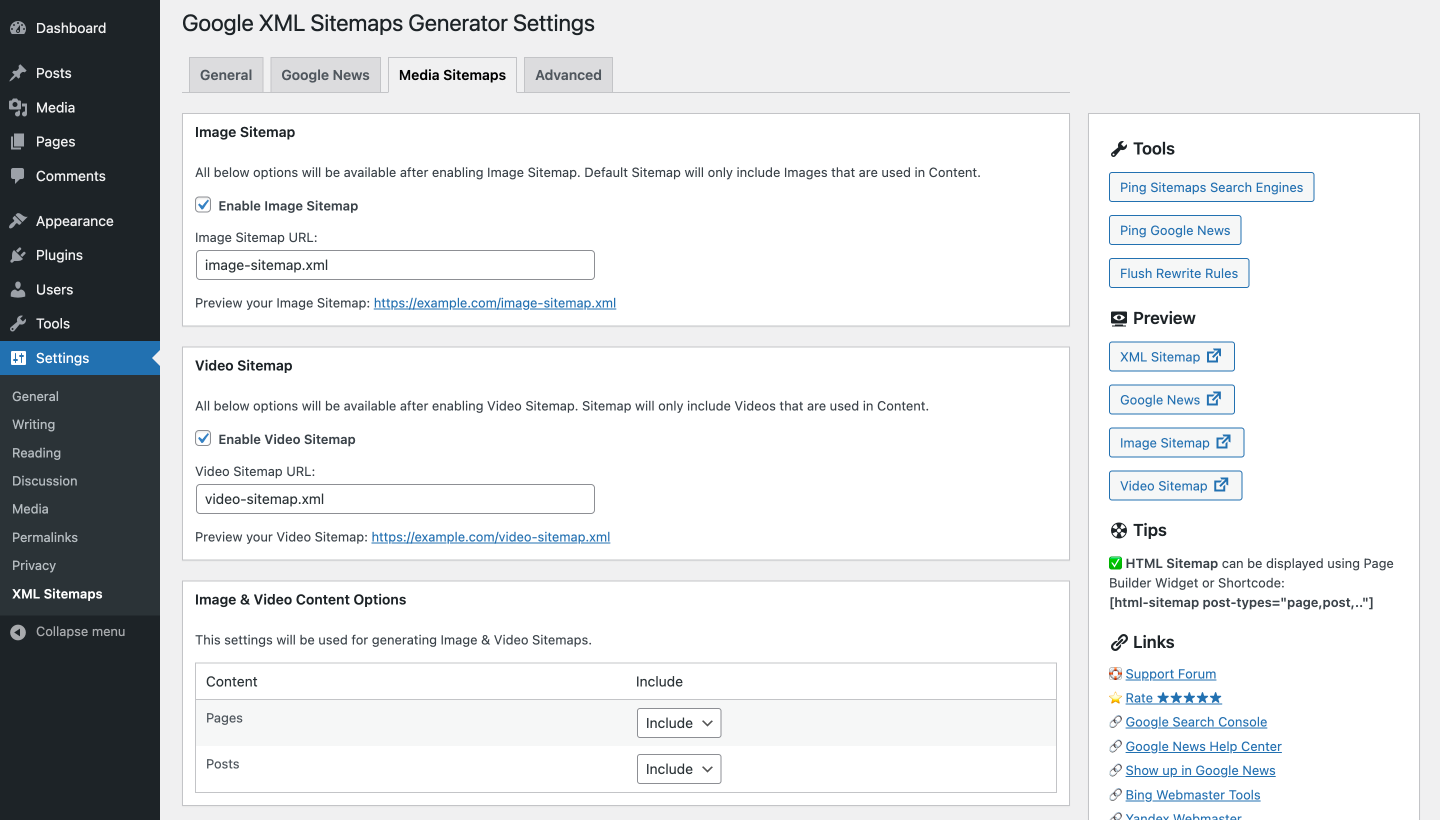
Task: Click the "Image & Video Content Options" heading
Action: point(301,600)
